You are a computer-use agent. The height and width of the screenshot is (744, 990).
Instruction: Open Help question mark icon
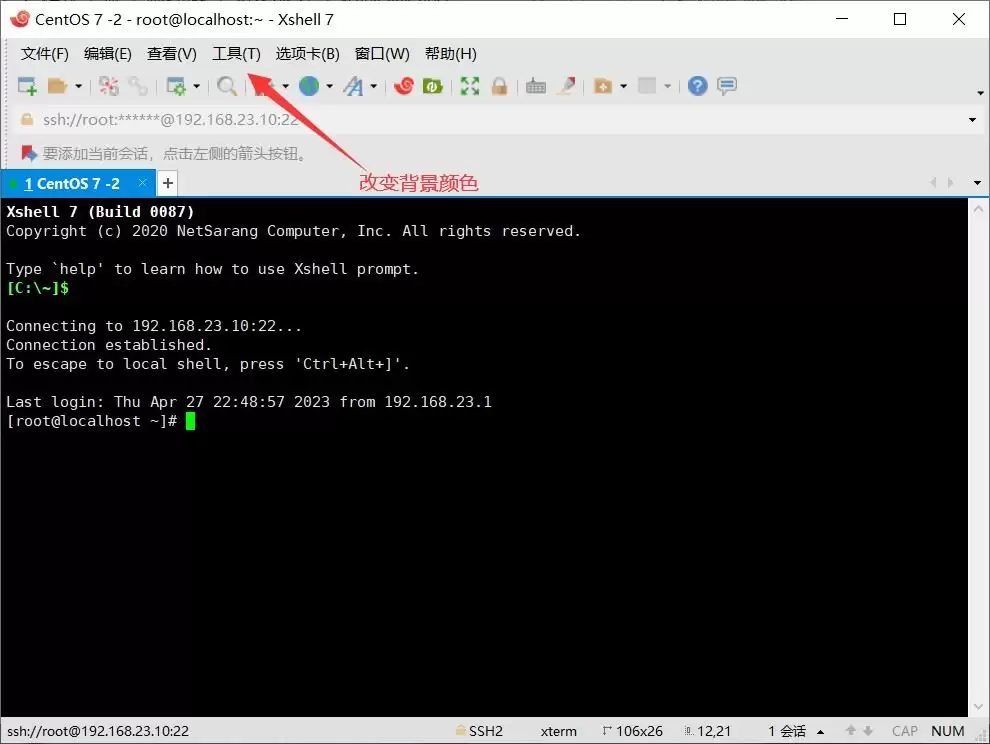click(698, 86)
